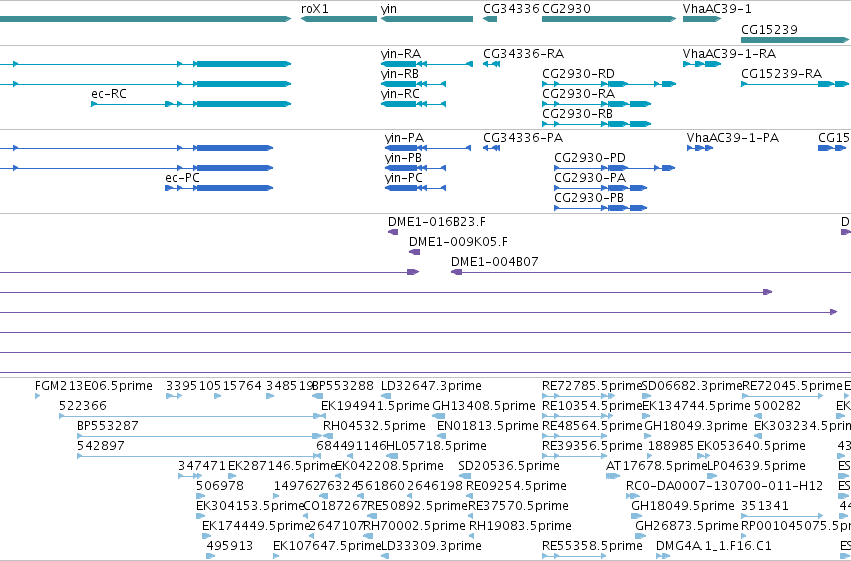
Task: Click the yin-PA protein label
Action: pos(404,138)
